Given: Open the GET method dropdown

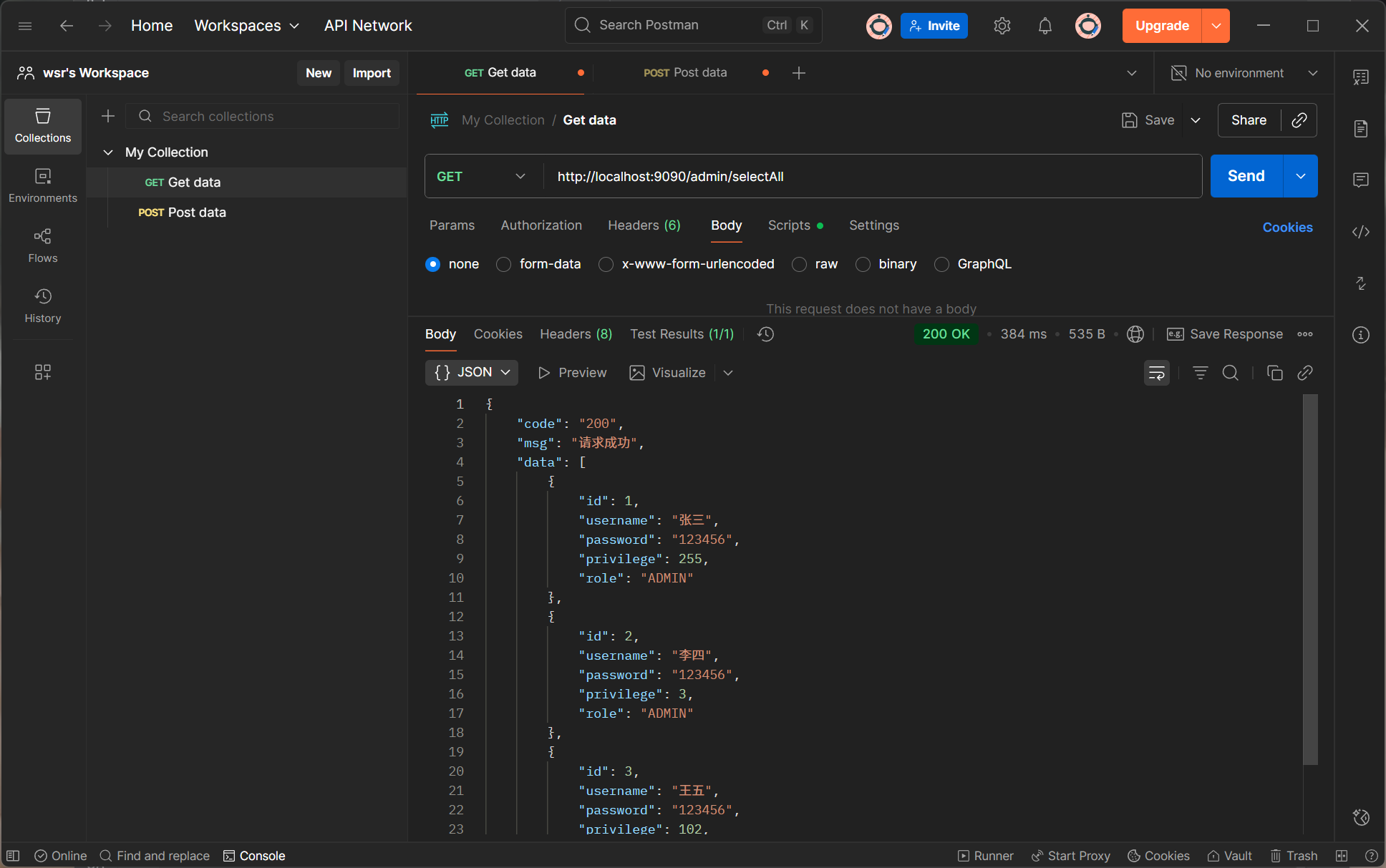Looking at the screenshot, I should (481, 176).
